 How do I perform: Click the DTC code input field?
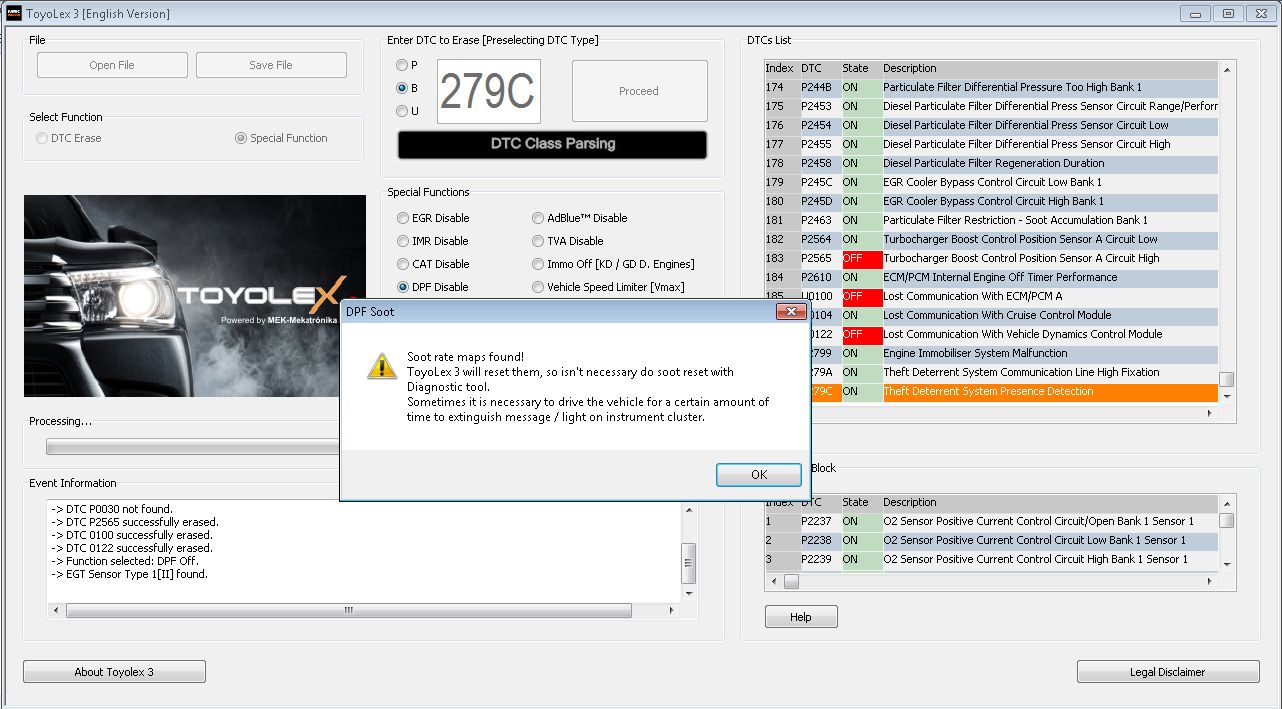(x=488, y=92)
